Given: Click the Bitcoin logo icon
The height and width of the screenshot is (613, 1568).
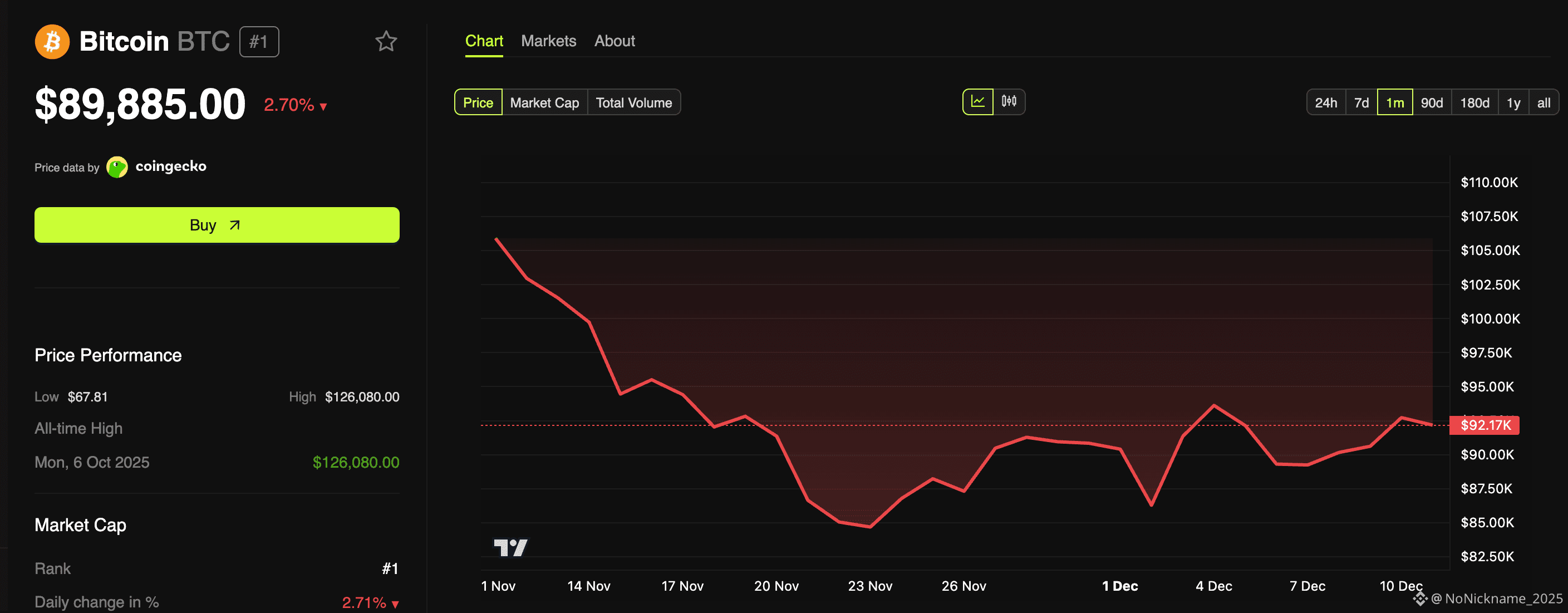Looking at the screenshot, I should point(52,42).
